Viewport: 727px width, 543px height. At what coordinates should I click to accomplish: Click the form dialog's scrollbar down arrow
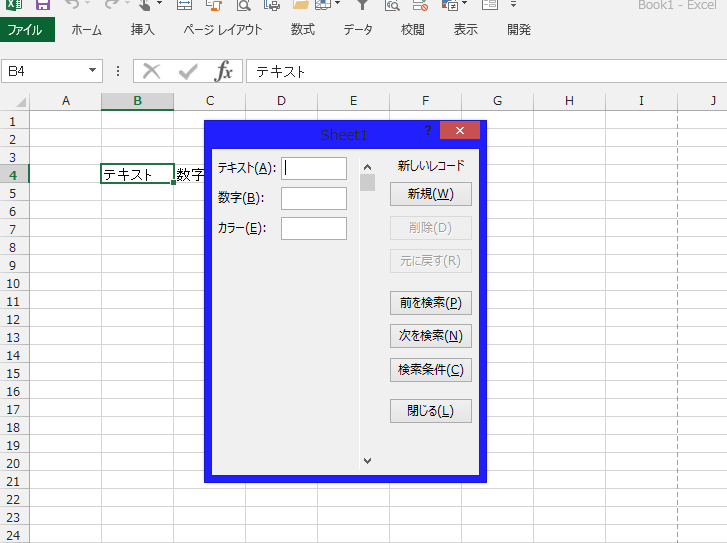click(x=367, y=460)
